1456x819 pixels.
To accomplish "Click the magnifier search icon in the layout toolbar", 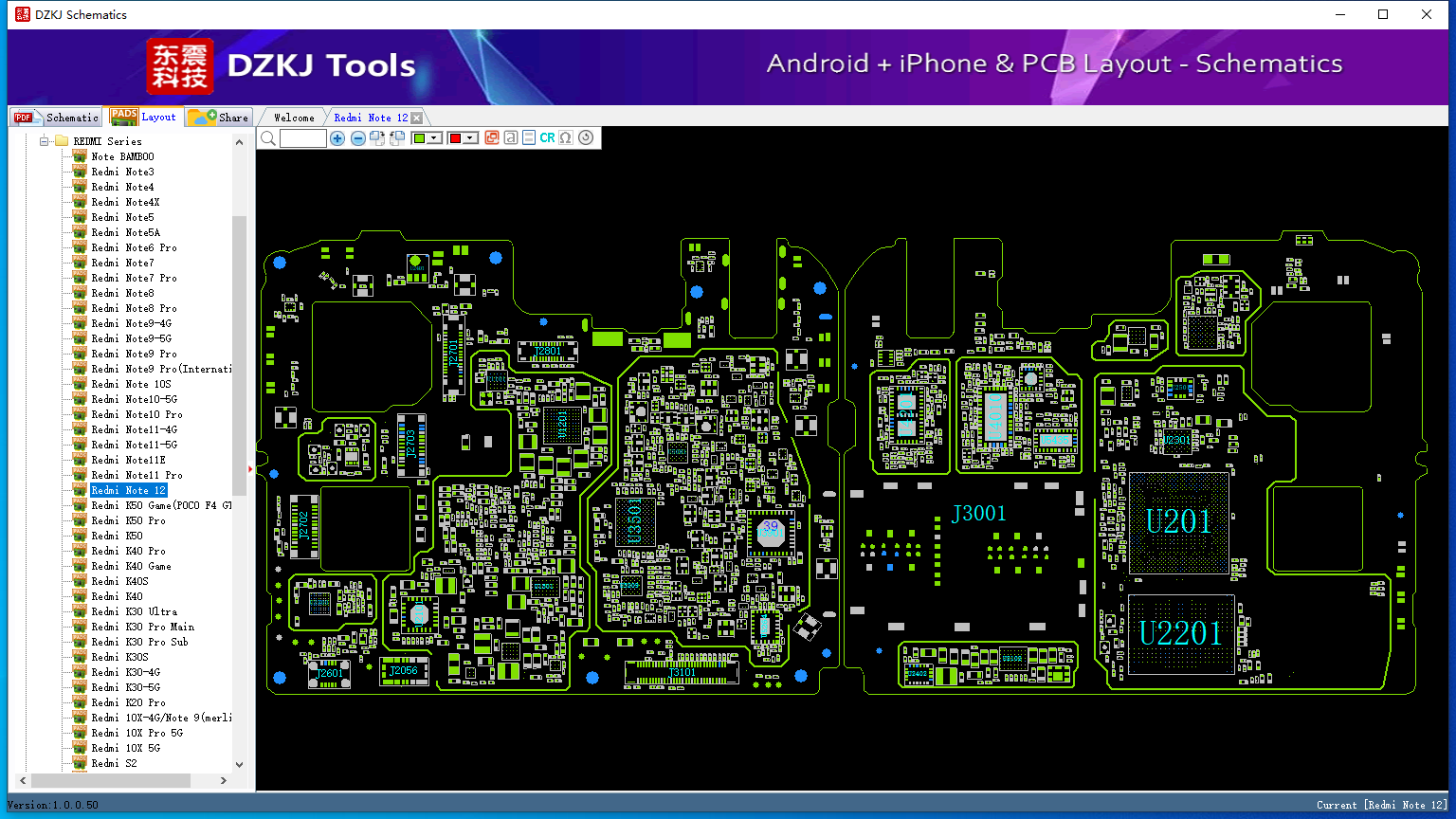I will [x=268, y=138].
